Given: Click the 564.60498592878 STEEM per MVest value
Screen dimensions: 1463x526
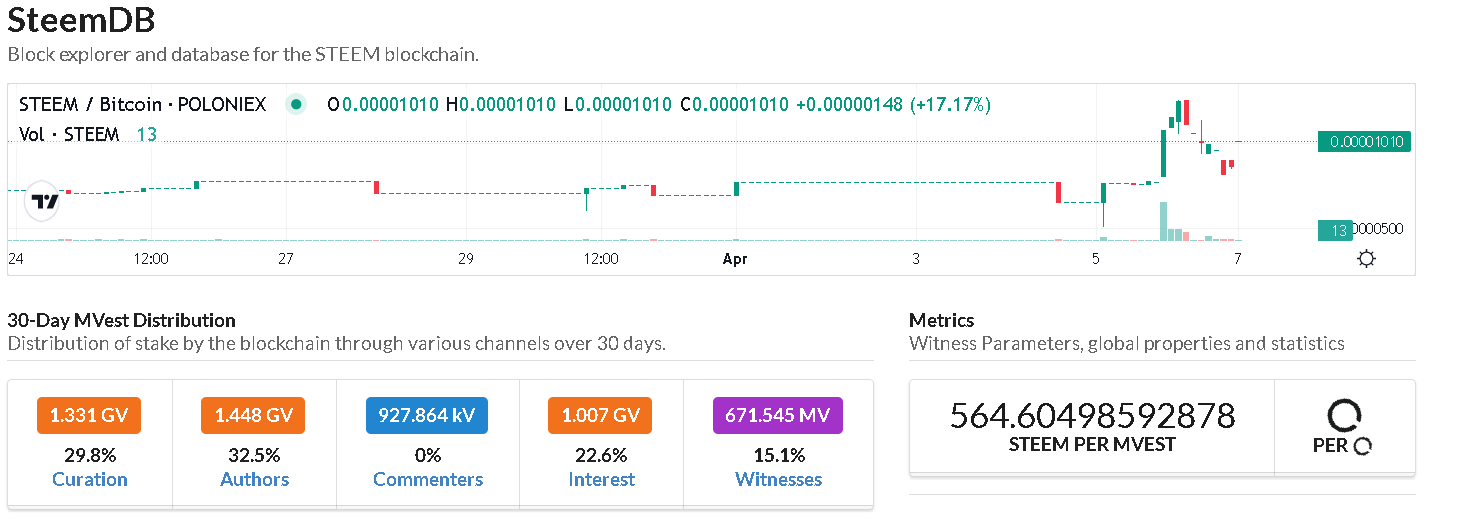Looking at the screenshot, I should pyautogui.click(x=1092, y=414).
